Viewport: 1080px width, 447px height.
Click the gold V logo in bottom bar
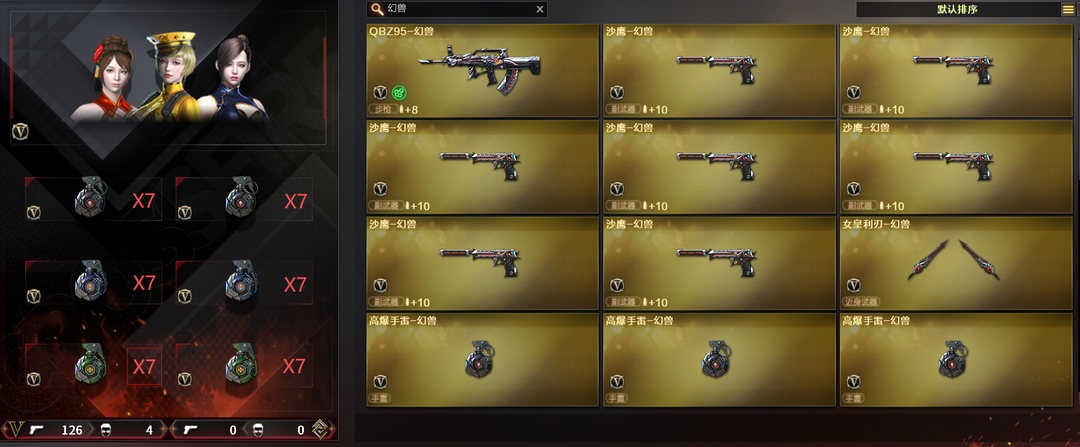click(16, 430)
